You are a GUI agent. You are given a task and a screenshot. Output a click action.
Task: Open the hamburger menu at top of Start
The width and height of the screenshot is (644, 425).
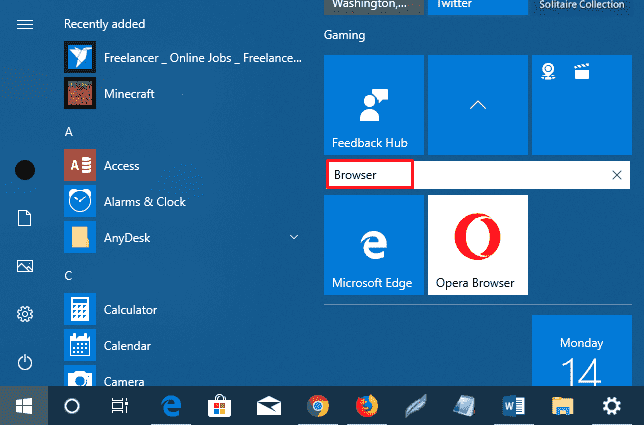pos(25,25)
